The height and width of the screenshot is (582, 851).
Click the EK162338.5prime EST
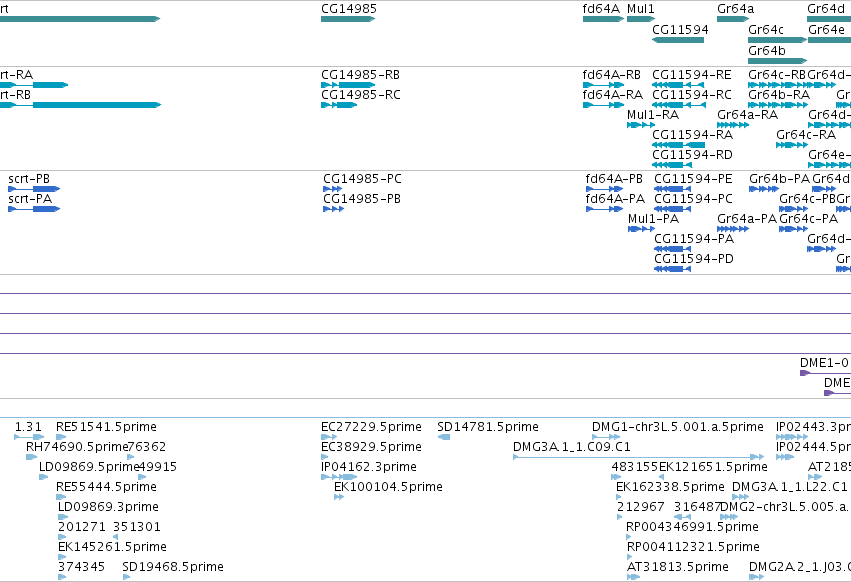tap(619, 497)
